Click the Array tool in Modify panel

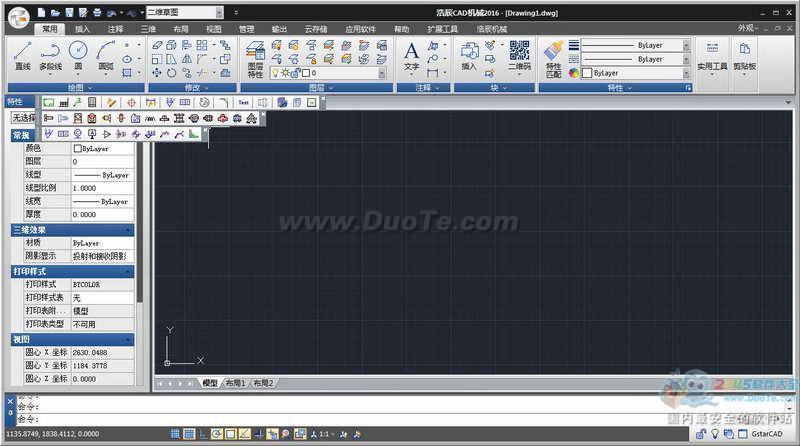point(202,45)
